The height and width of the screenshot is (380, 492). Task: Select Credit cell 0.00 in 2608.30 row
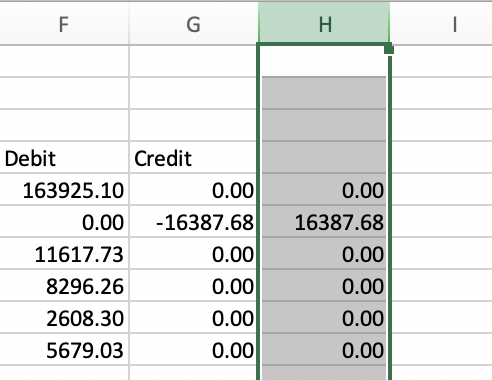point(193,317)
